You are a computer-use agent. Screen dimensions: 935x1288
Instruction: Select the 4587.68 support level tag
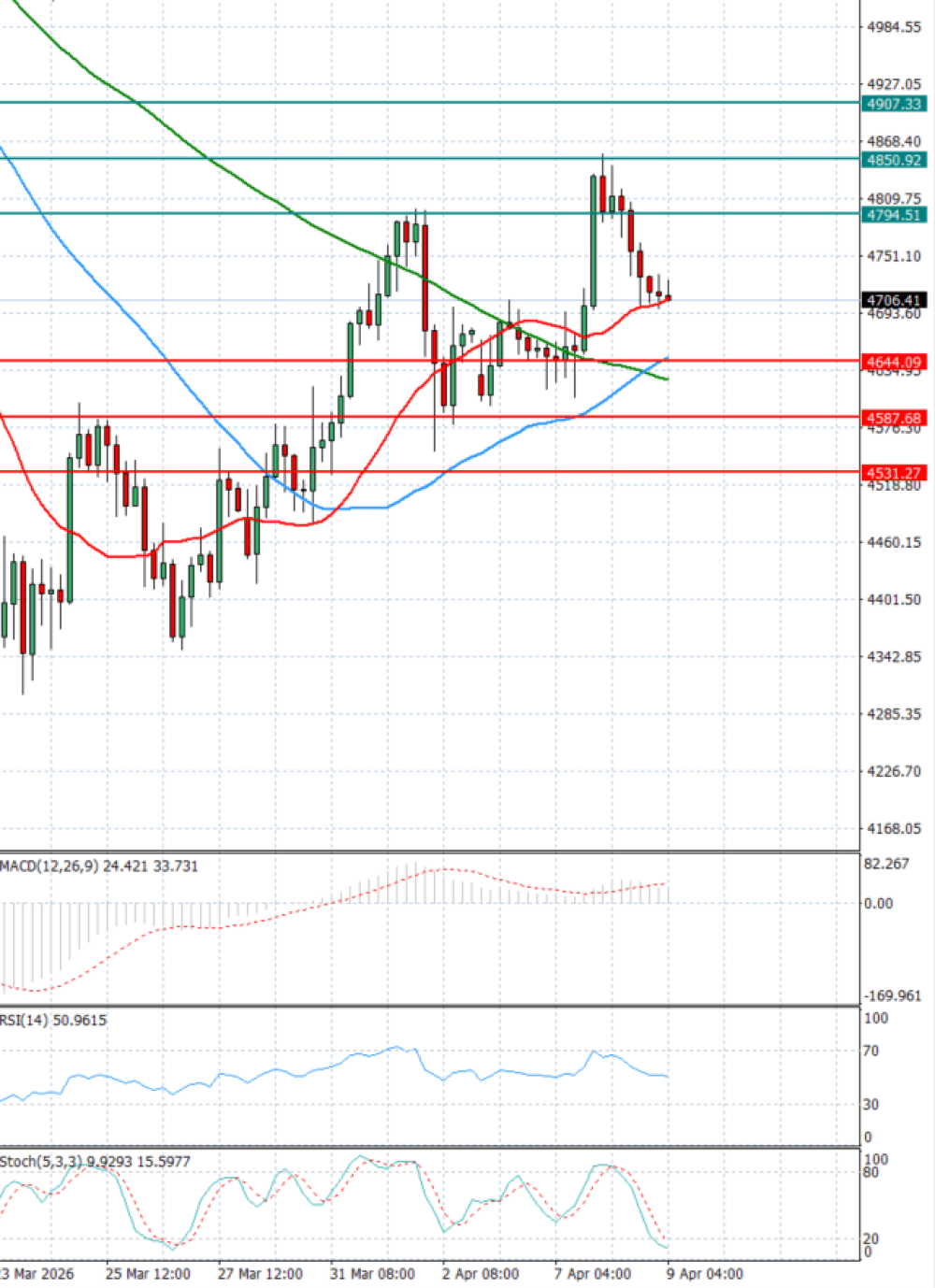click(894, 418)
